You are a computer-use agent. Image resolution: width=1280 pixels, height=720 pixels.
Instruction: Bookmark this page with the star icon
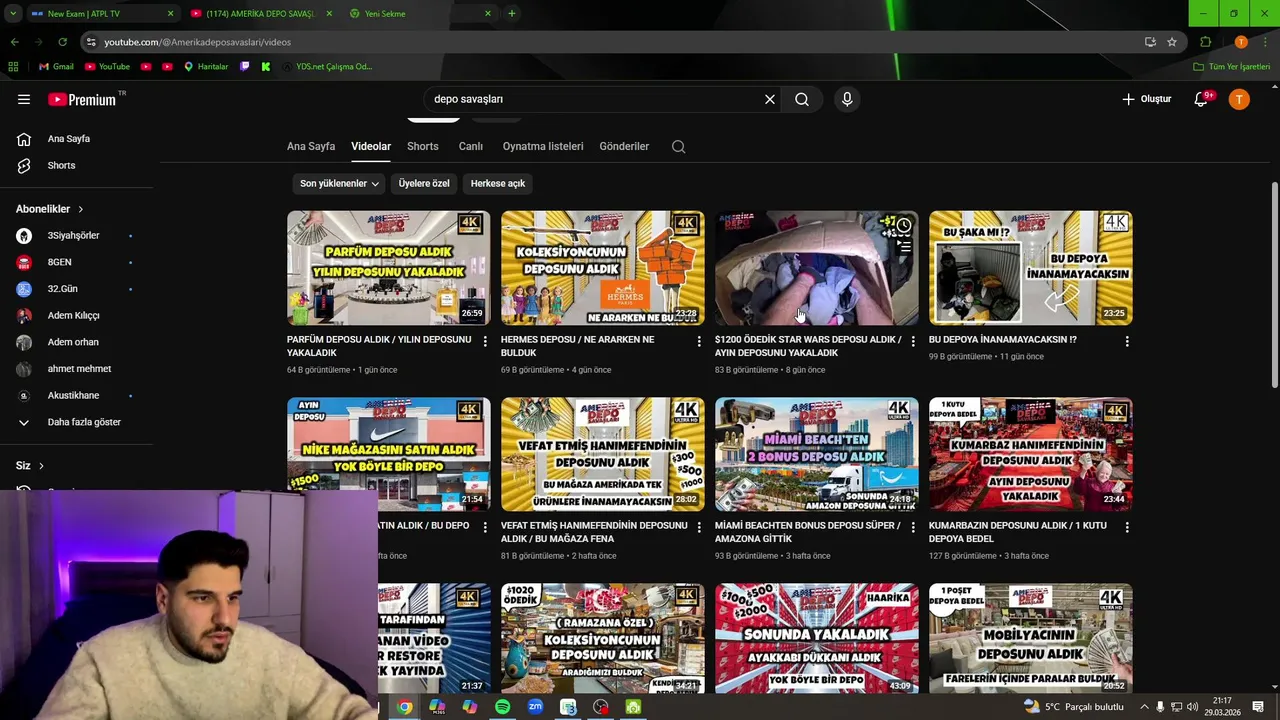click(x=1172, y=42)
